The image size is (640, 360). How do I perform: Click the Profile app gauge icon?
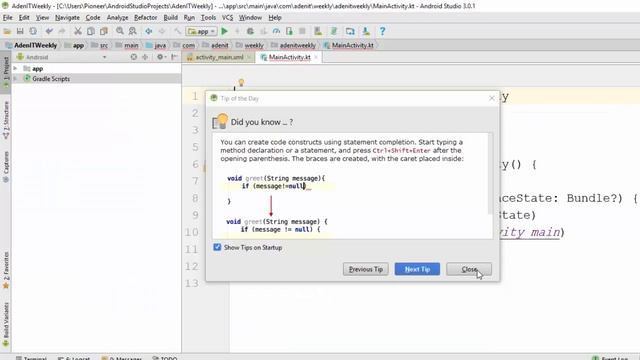pos(276,31)
